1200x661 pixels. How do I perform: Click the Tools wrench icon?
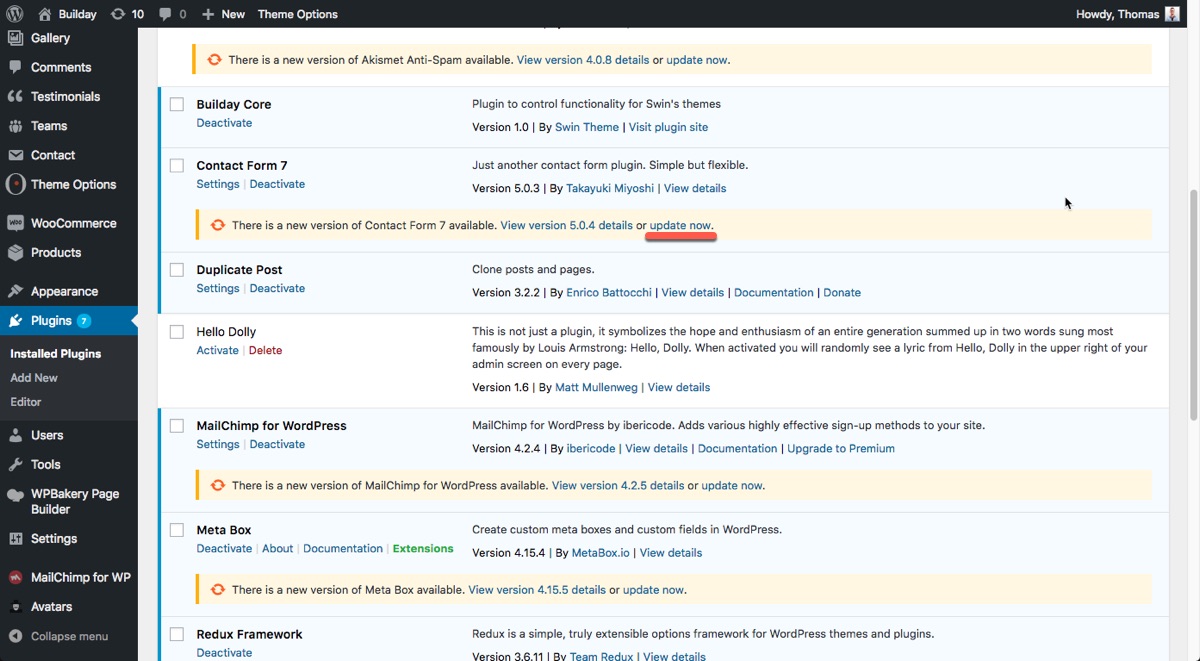[x=15, y=464]
